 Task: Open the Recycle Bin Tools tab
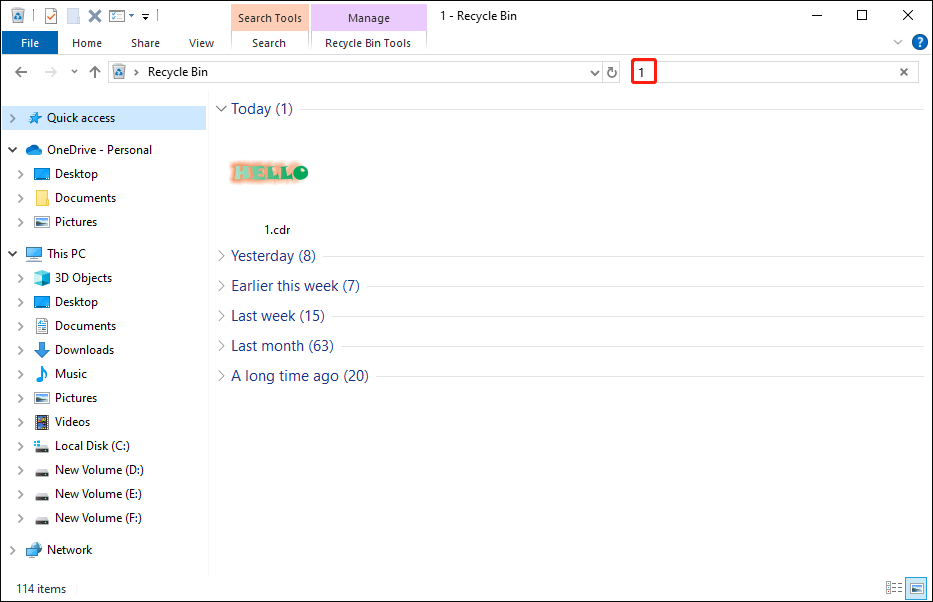368,43
